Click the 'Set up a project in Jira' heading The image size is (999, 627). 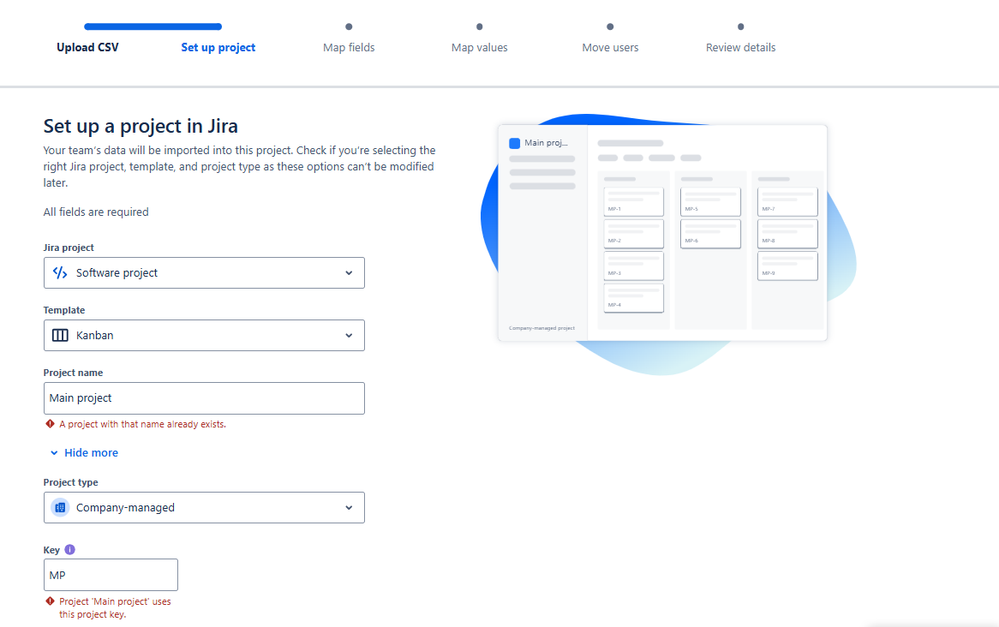[140, 126]
